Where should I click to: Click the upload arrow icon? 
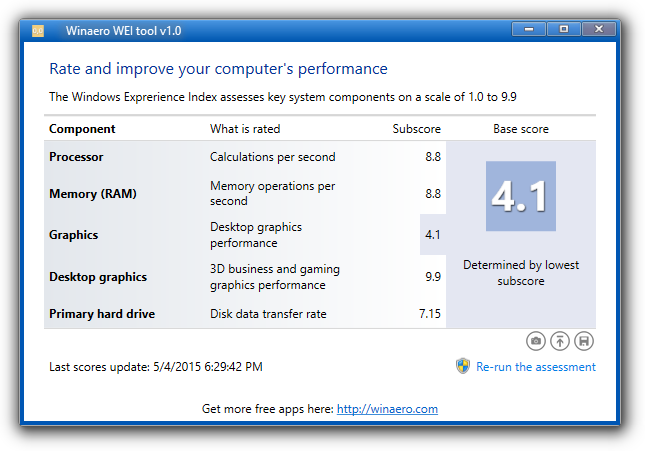pos(560,341)
